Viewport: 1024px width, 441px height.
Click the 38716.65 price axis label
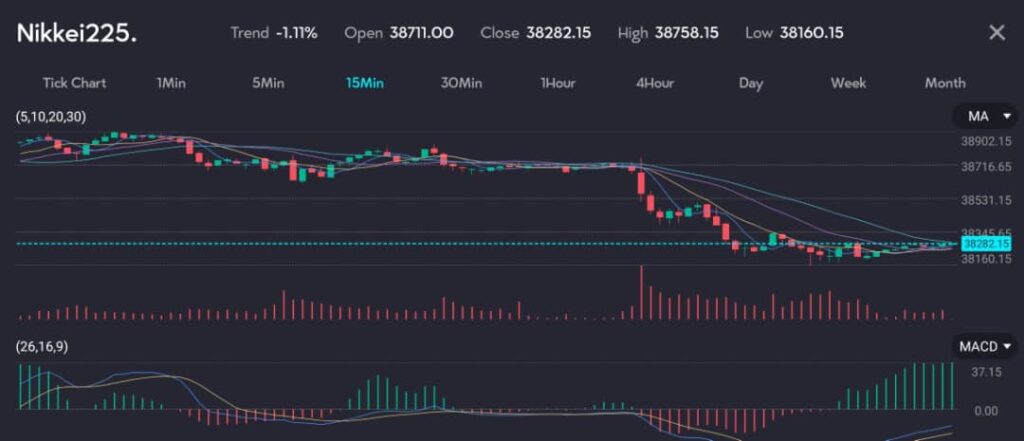click(x=983, y=166)
